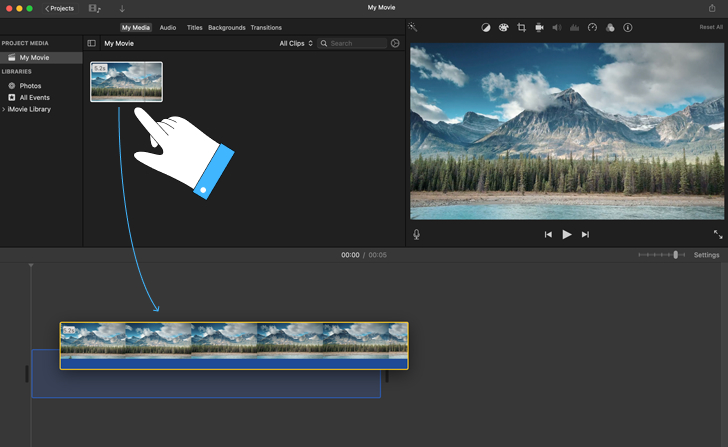Click the magic wand auto-enhance icon

tap(412, 27)
